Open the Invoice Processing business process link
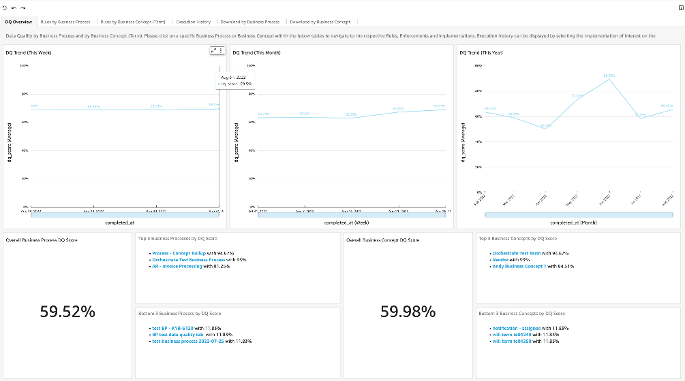Image resolution: width=685 pixels, height=381 pixels. click(177, 266)
